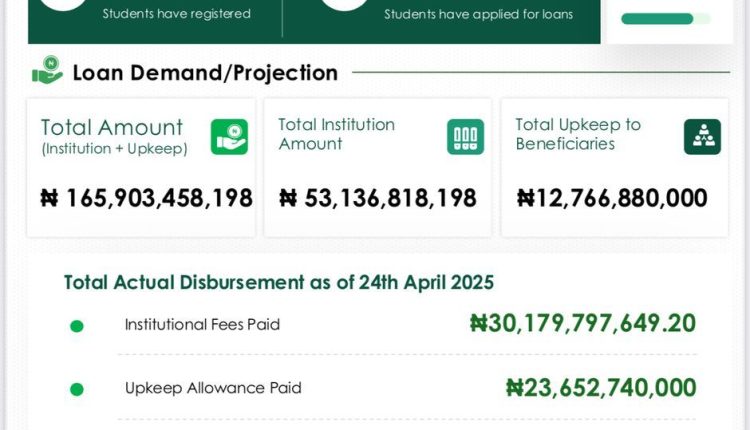750x430 pixels.
Task: Click green bullet beside Upkeep Allowance Paid
Action: coord(77,389)
